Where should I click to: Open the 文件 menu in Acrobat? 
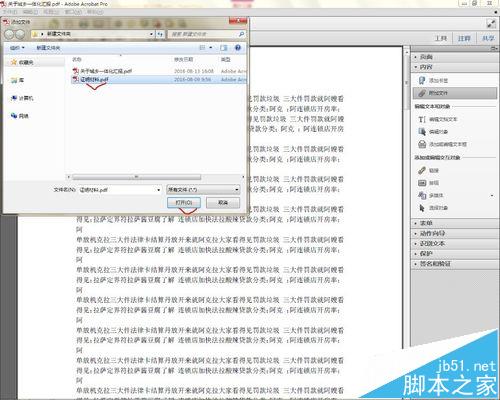point(9,12)
